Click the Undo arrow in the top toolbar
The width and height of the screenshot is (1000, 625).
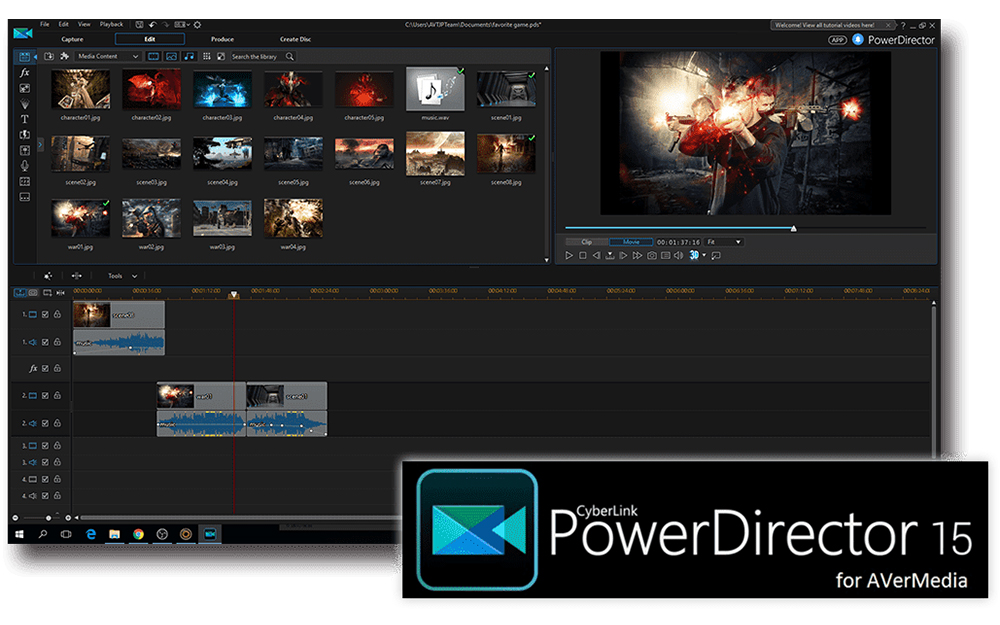(153, 24)
